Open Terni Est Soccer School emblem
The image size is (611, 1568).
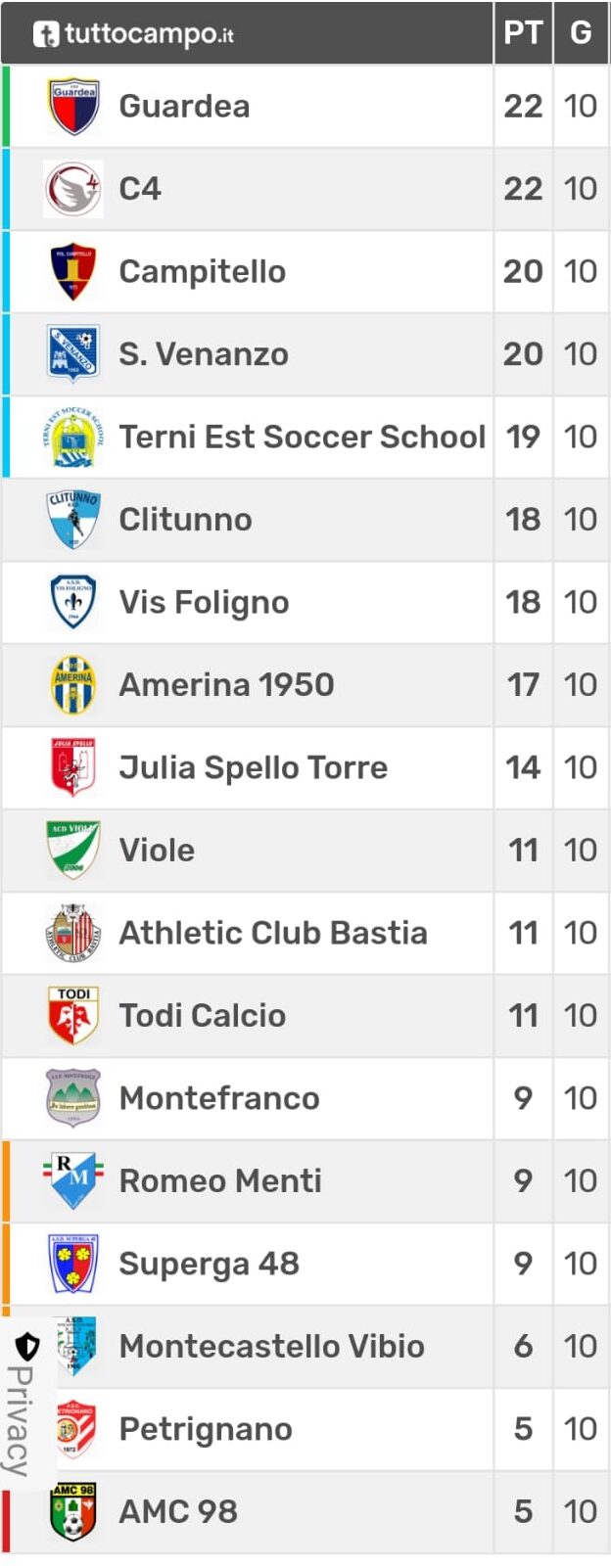point(73,437)
